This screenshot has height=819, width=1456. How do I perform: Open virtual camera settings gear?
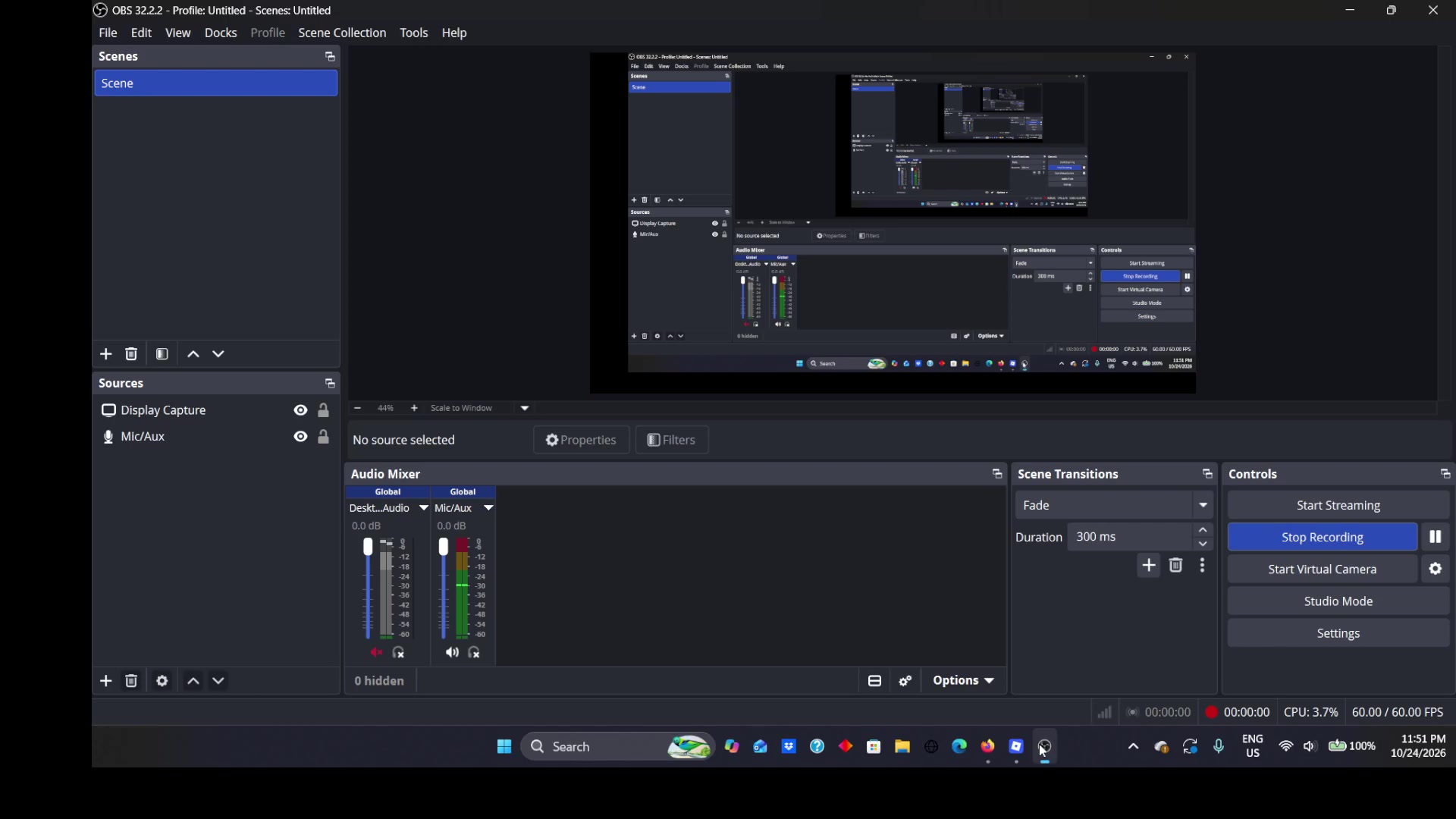click(x=1436, y=570)
